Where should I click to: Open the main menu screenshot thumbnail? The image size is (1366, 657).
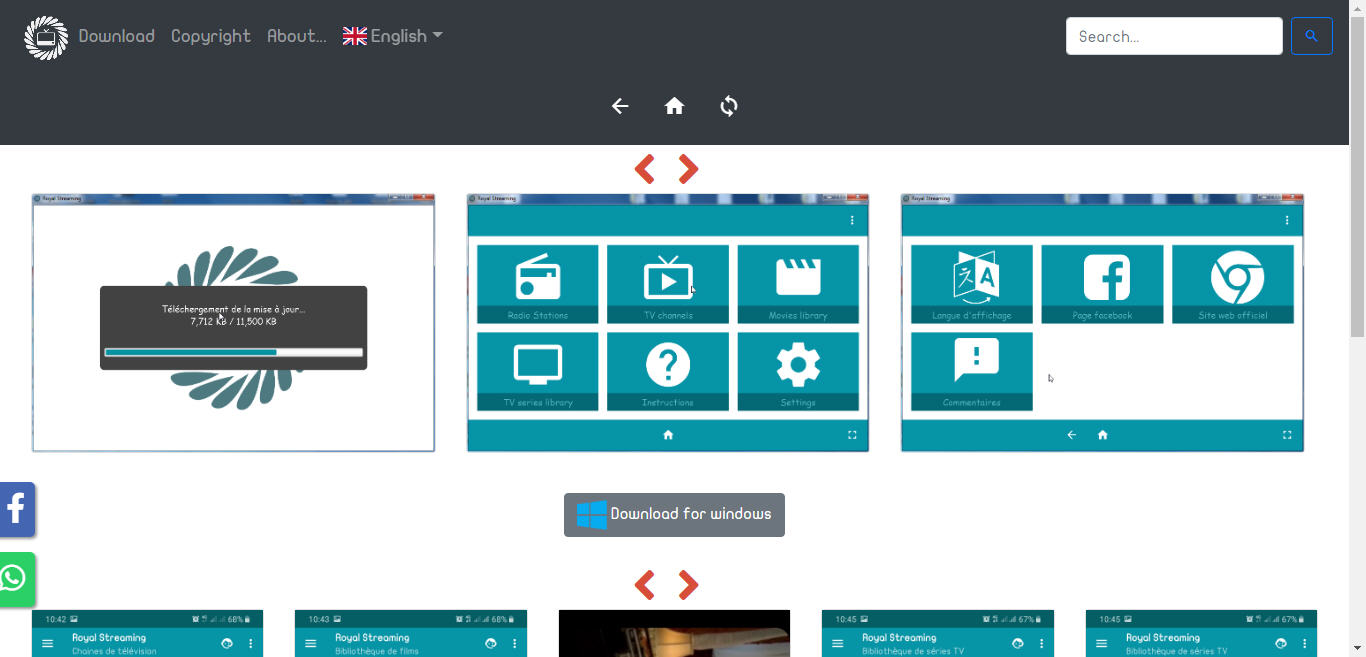tap(668, 323)
